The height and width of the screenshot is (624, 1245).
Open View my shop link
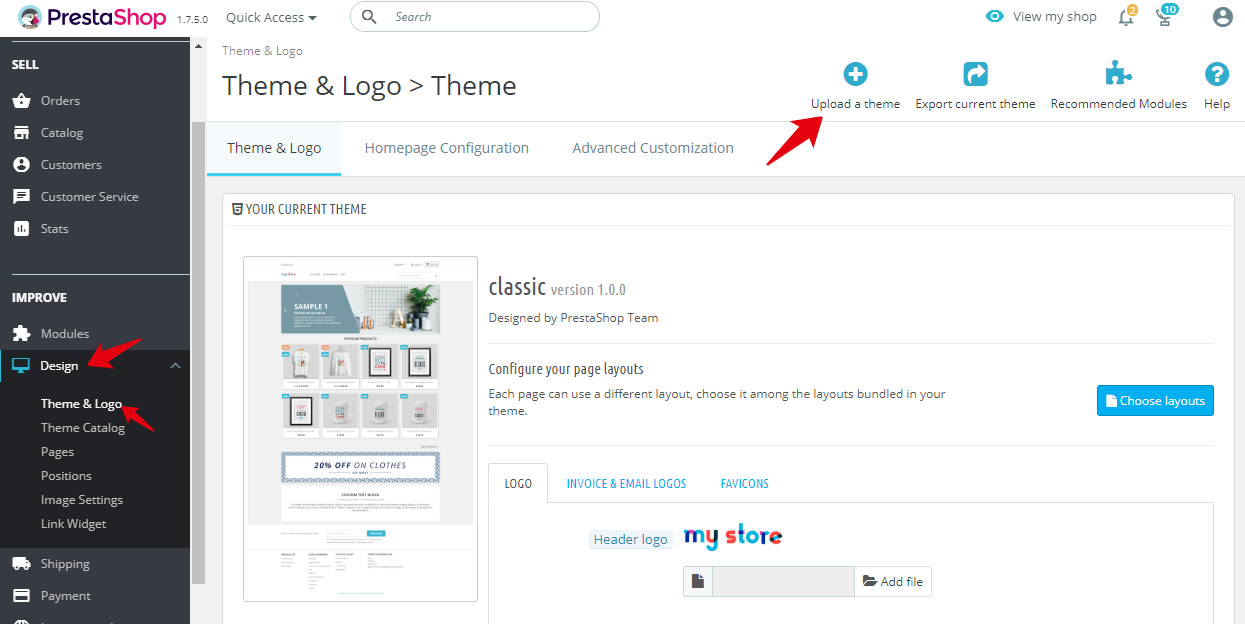coord(1054,16)
